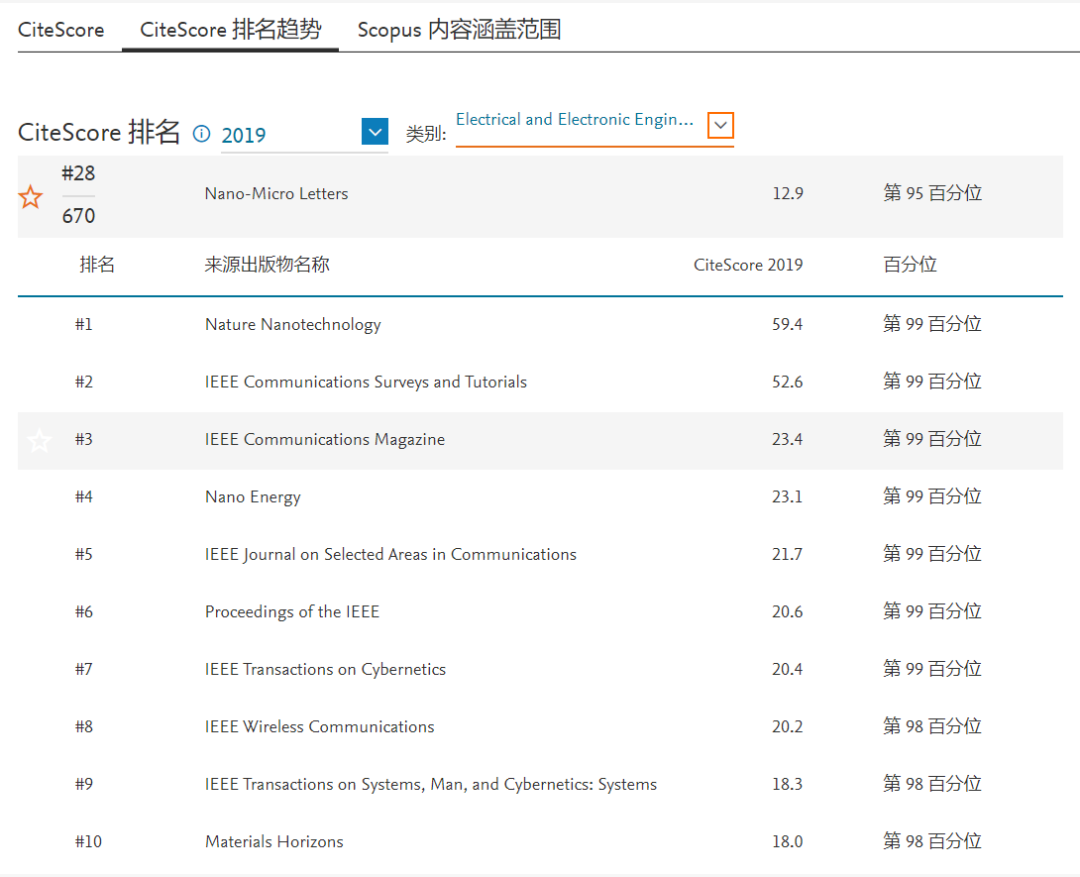Click the CiteScore 排名 heading
The image size is (1080, 877).
click(98, 132)
